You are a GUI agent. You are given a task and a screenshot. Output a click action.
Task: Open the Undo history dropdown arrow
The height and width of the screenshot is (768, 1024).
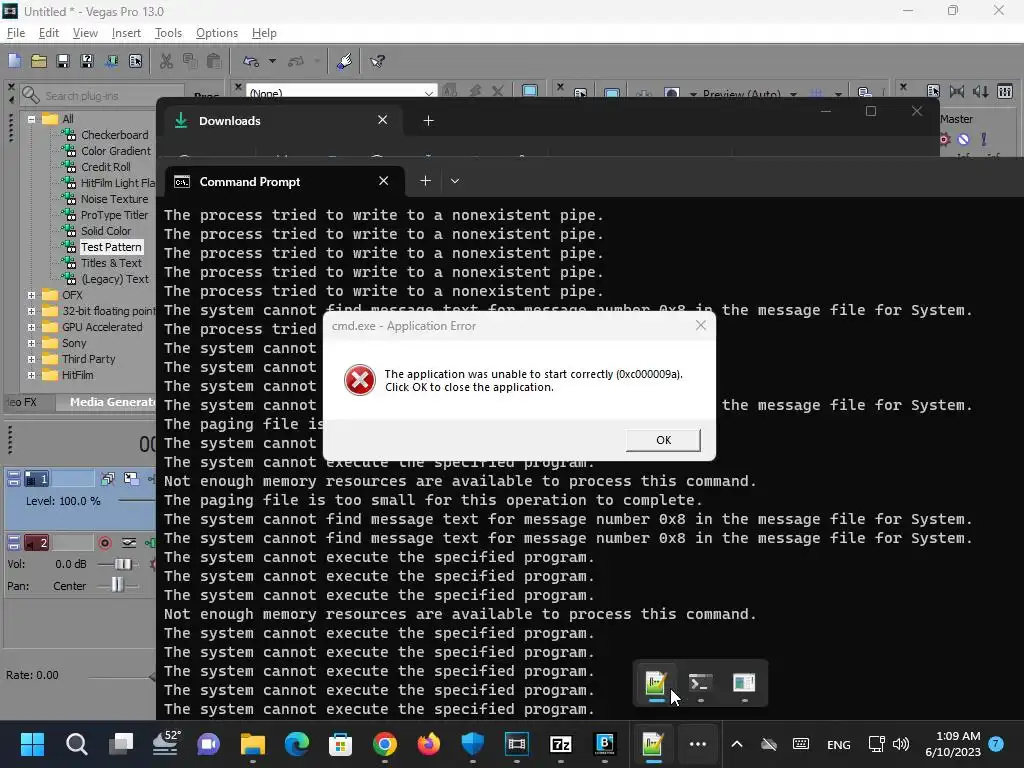[x=272, y=61]
